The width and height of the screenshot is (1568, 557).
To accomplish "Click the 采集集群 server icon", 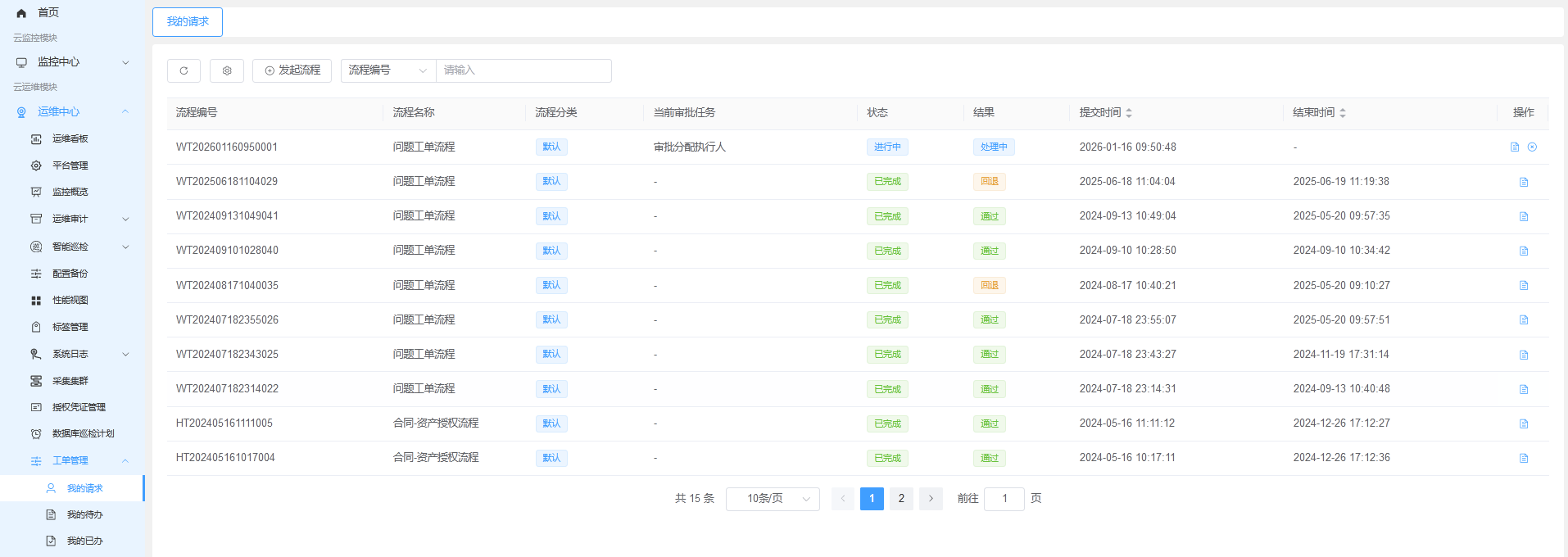I will (x=36, y=381).
